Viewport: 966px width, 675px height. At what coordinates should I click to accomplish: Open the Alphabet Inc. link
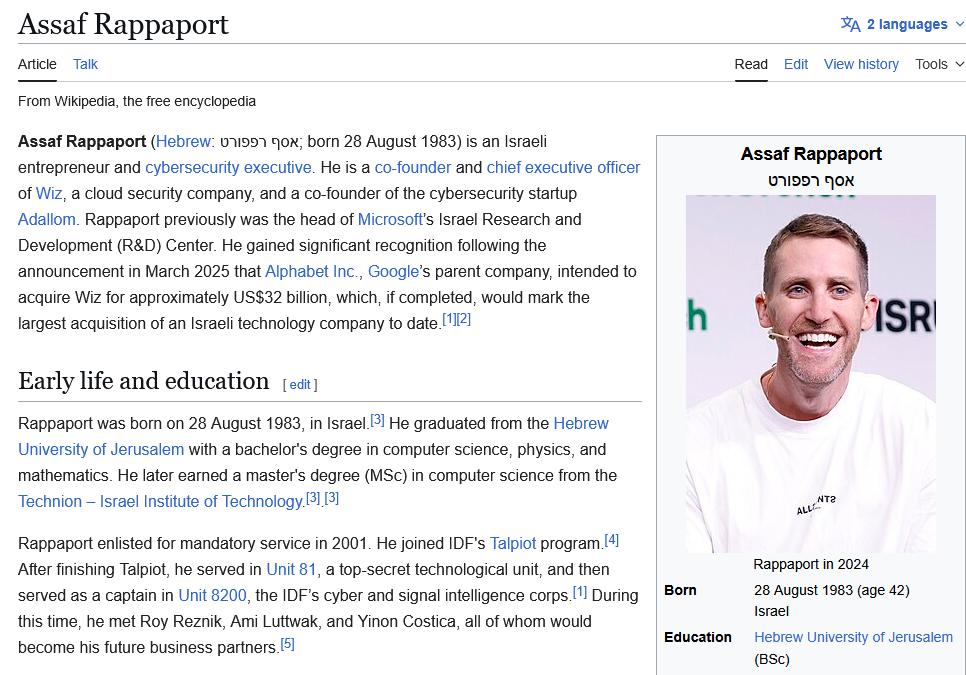[x=311, y=272]
